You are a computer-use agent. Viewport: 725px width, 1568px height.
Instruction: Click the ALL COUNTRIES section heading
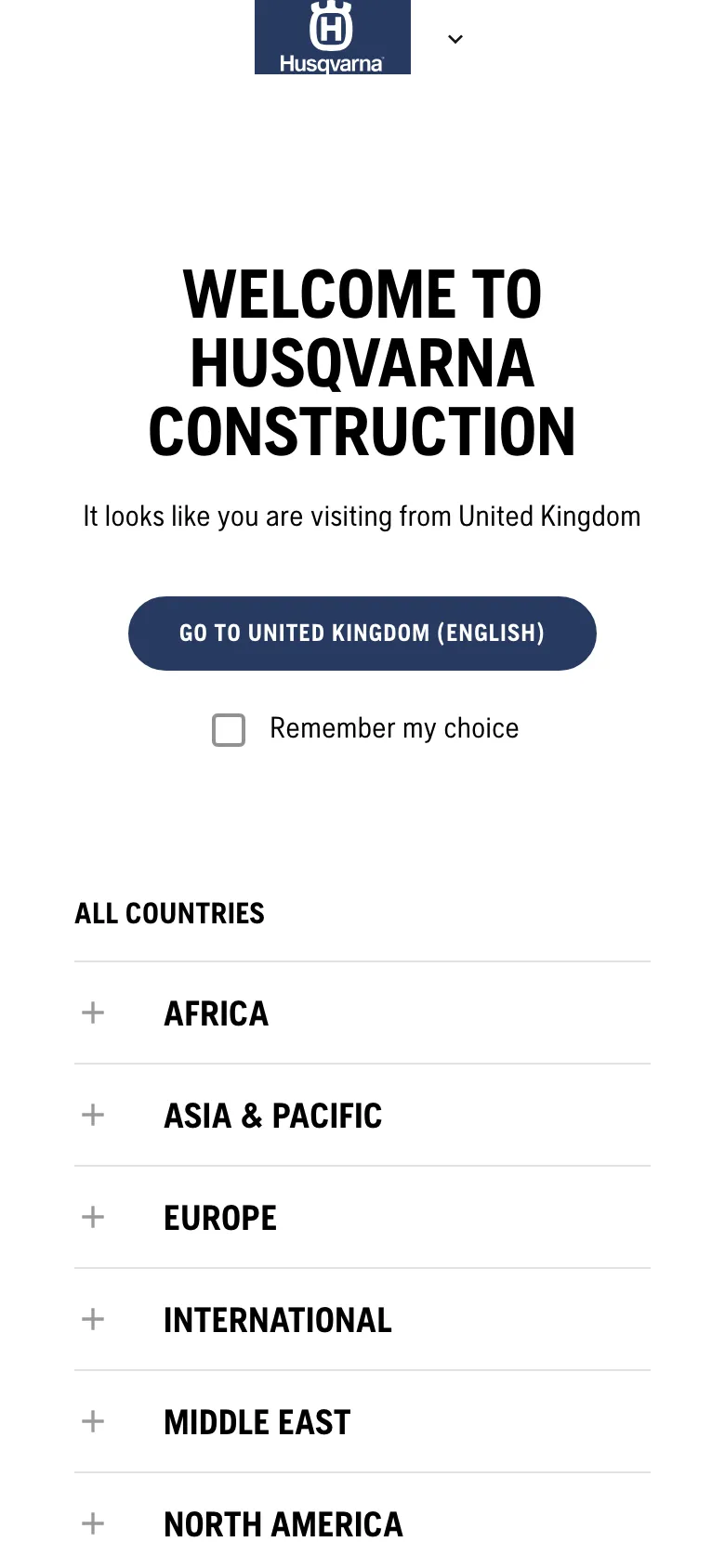170,913
